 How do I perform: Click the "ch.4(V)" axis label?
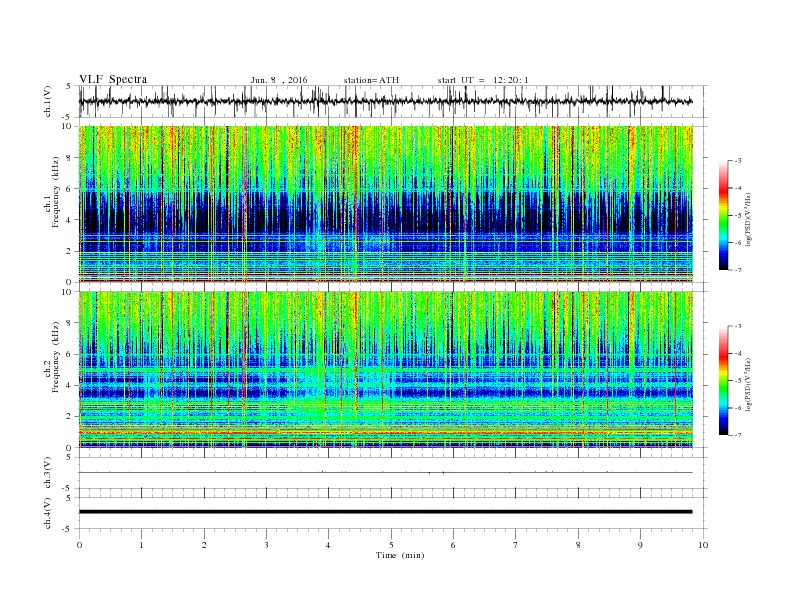(x=48, y=513)
